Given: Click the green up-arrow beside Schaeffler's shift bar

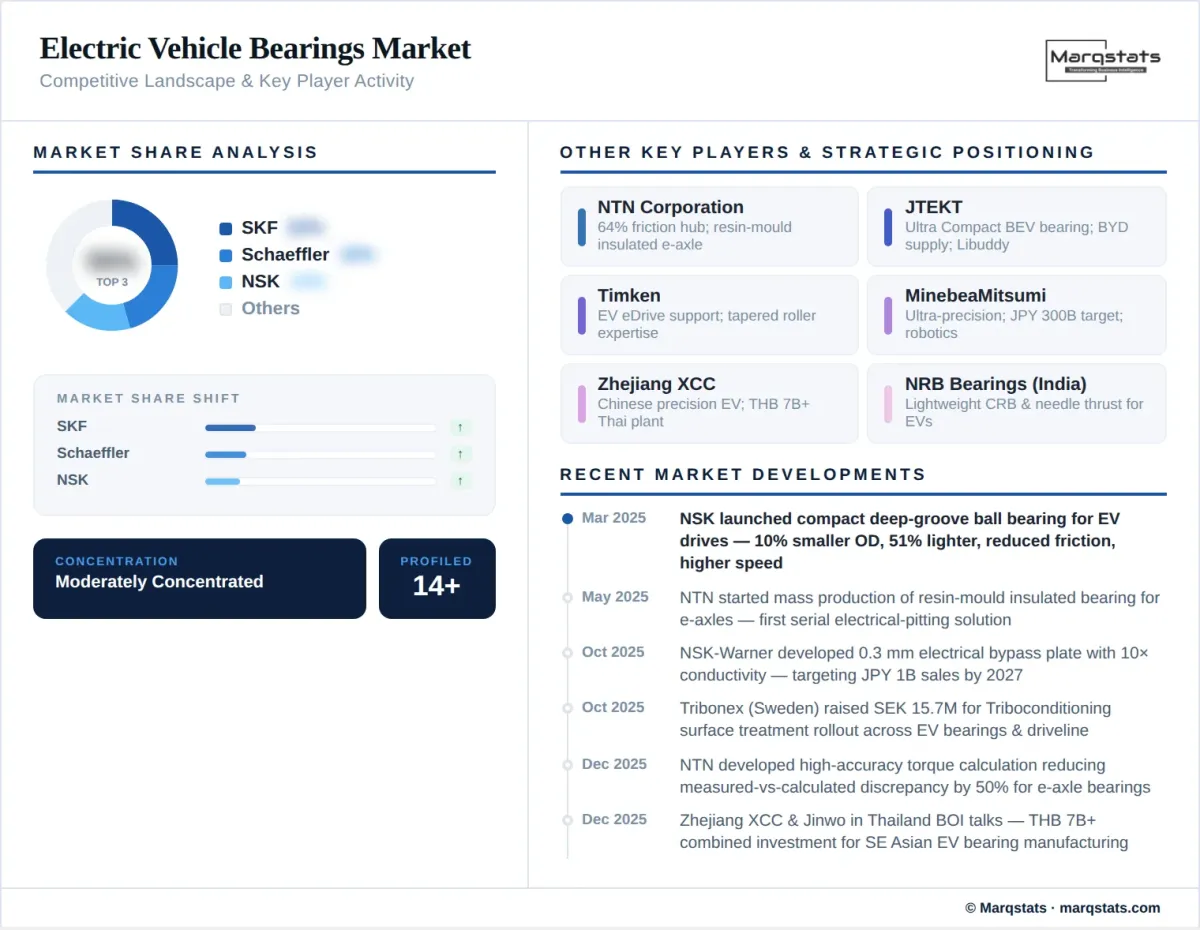Looking at the screenshot, I should 460,453.
